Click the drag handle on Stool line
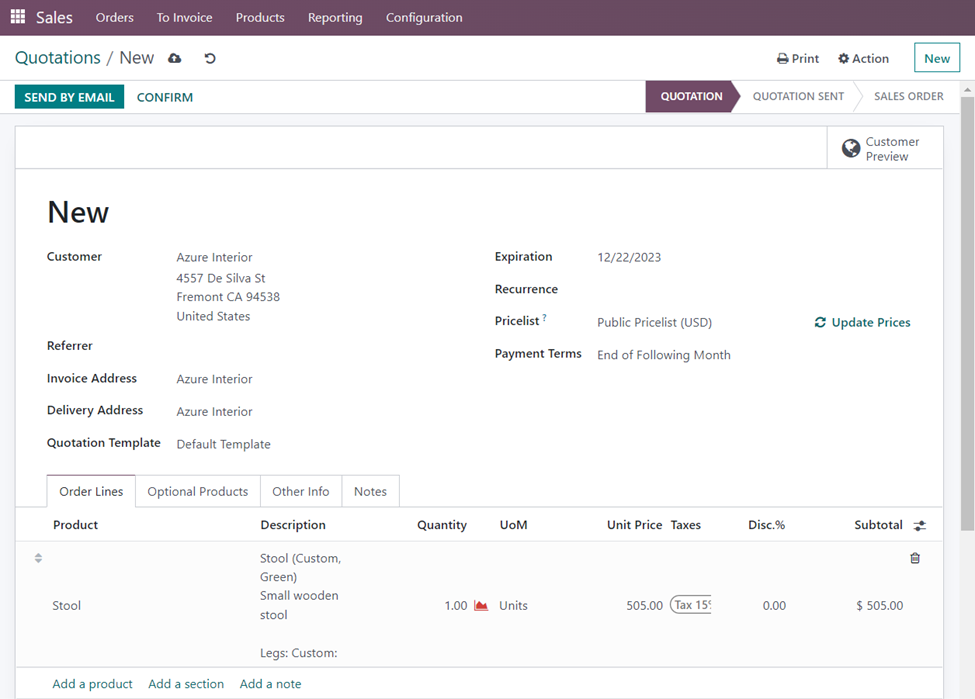Viewport: 975px width, 699px height. pos(38,558)
